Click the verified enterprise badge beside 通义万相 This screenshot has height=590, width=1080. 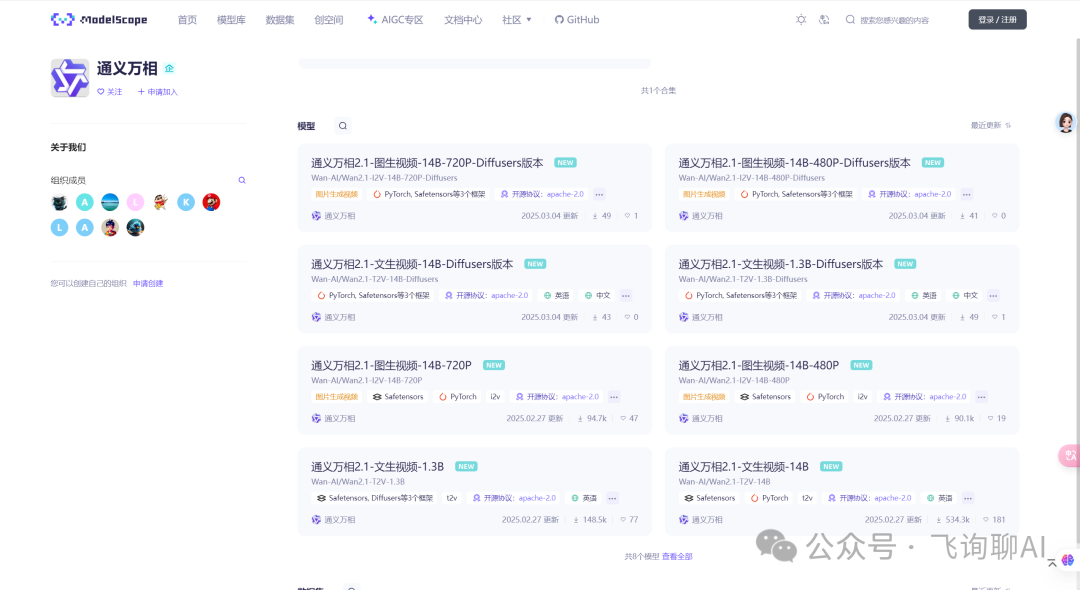click(169, 68)
